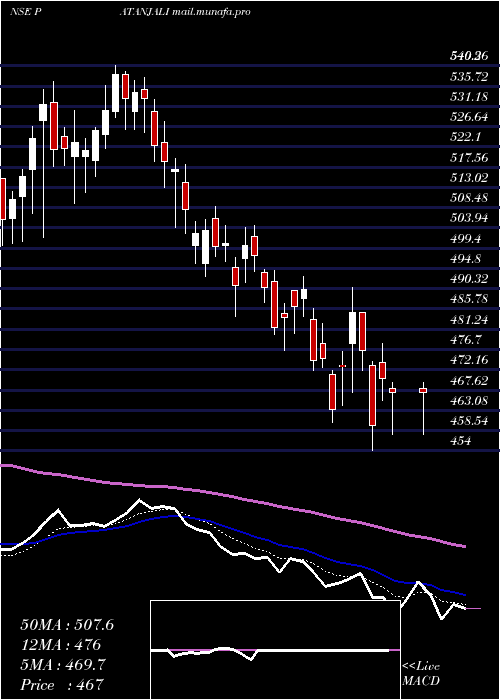Click the 463.08 price axis label
This screenshot has height=700, width=500.
[469, 400]
